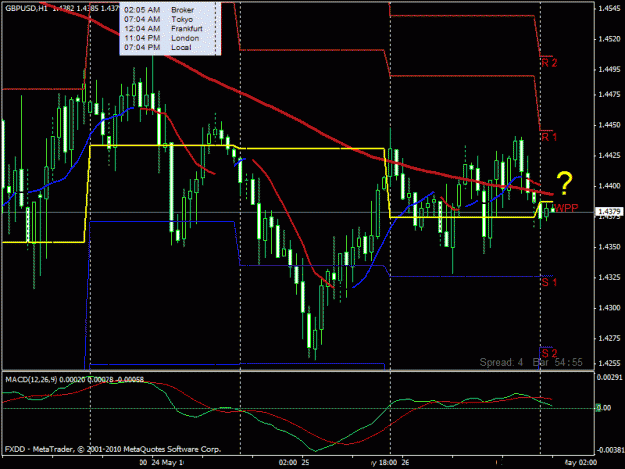Click the 0.00 MACD zero-level marker
625x469 pixels.
click(x=604, y=408)
